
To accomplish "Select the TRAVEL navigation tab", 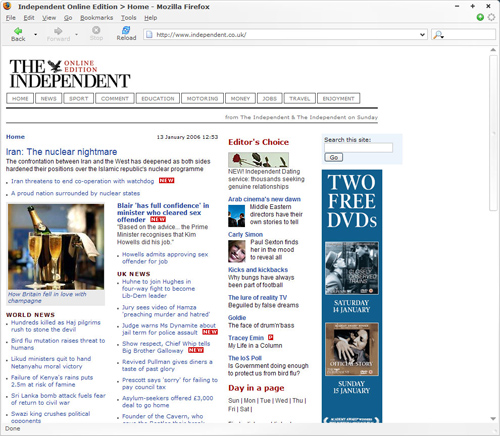I will (300, 98).
